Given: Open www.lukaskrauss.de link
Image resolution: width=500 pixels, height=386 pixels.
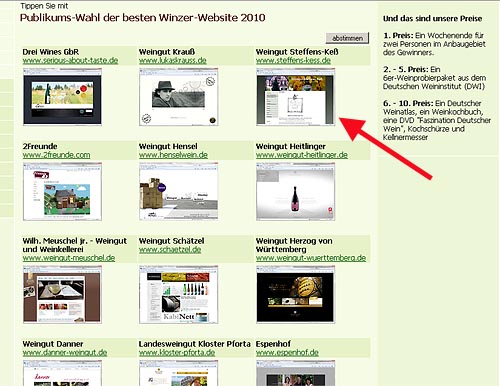Looking at the screenshot, I should [173, 61].
